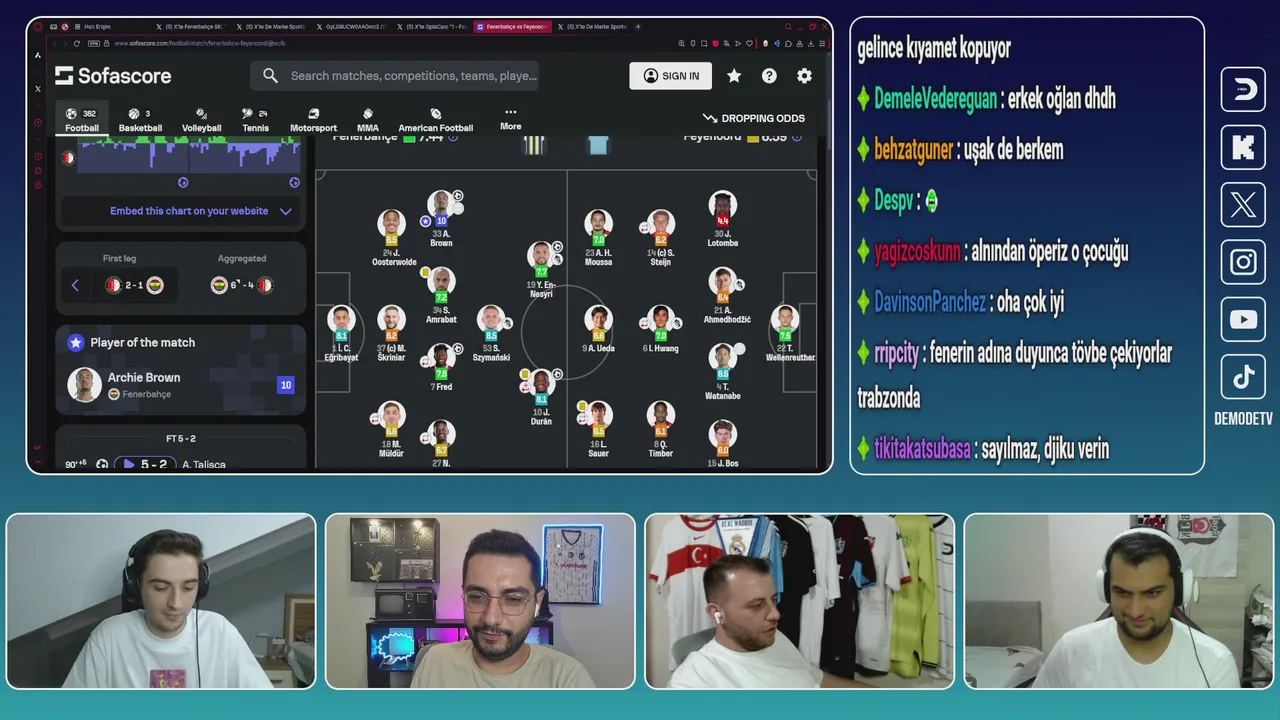Click the search matches input field
This screenshot has width=1280, height=720.
395,76
